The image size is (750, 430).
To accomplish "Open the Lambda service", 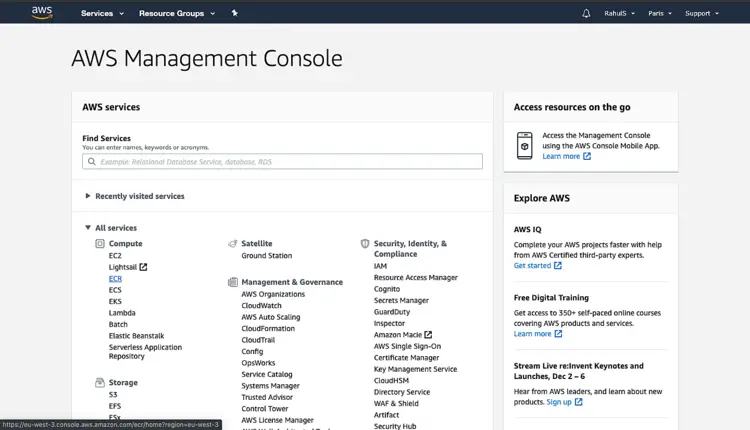I will 122,313.
